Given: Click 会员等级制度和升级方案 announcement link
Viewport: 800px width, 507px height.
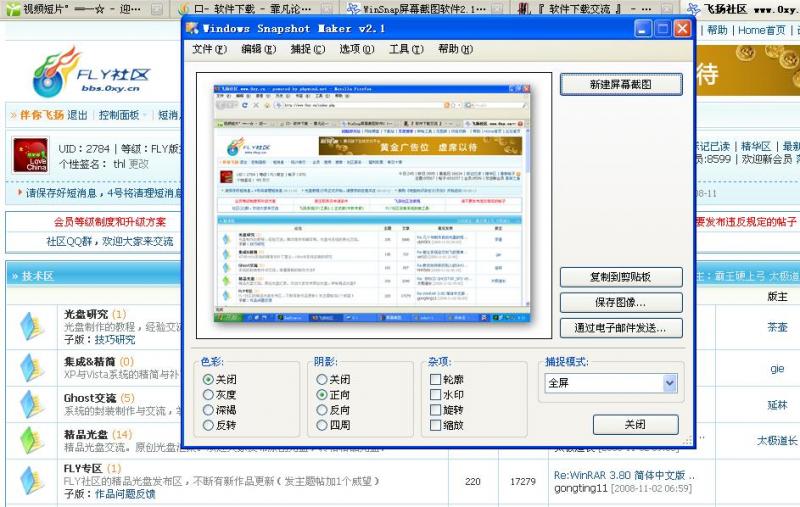Looking at the screenshot, I should pyautogui.click(x=110, y=222).
